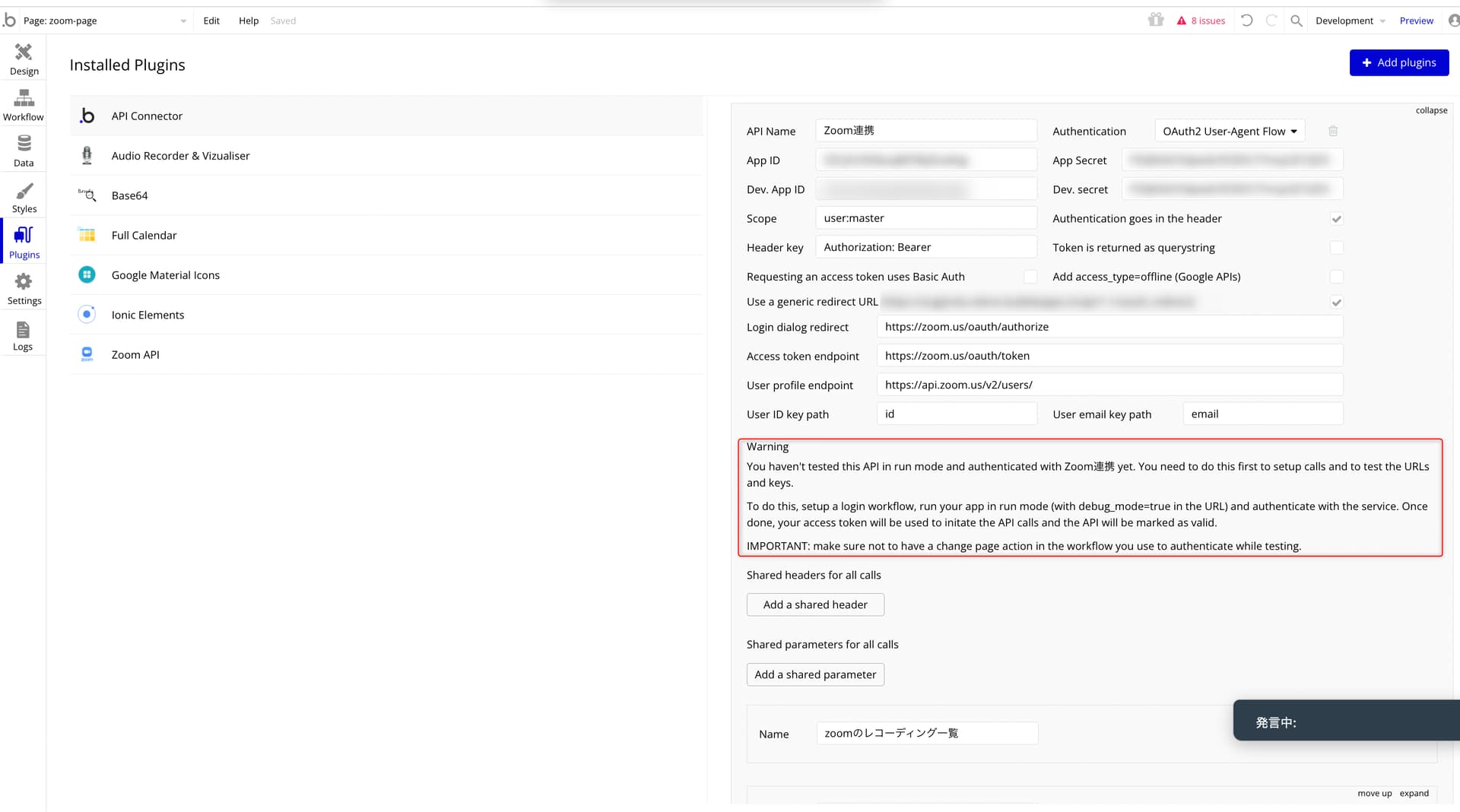Screen dimensions: 1460x812
Task: Click Add a shared header button
Action: pos(815,604)
